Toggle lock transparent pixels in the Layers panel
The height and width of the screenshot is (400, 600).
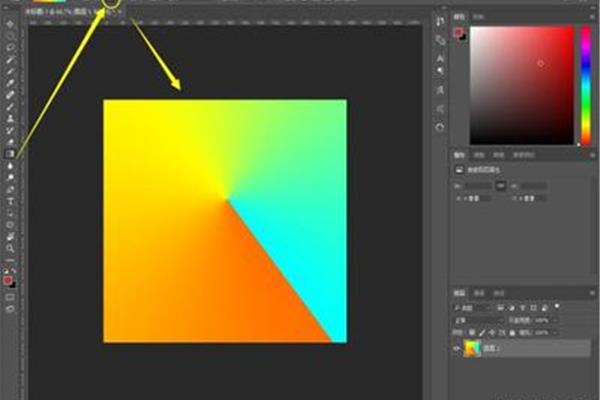coord(472,333)
